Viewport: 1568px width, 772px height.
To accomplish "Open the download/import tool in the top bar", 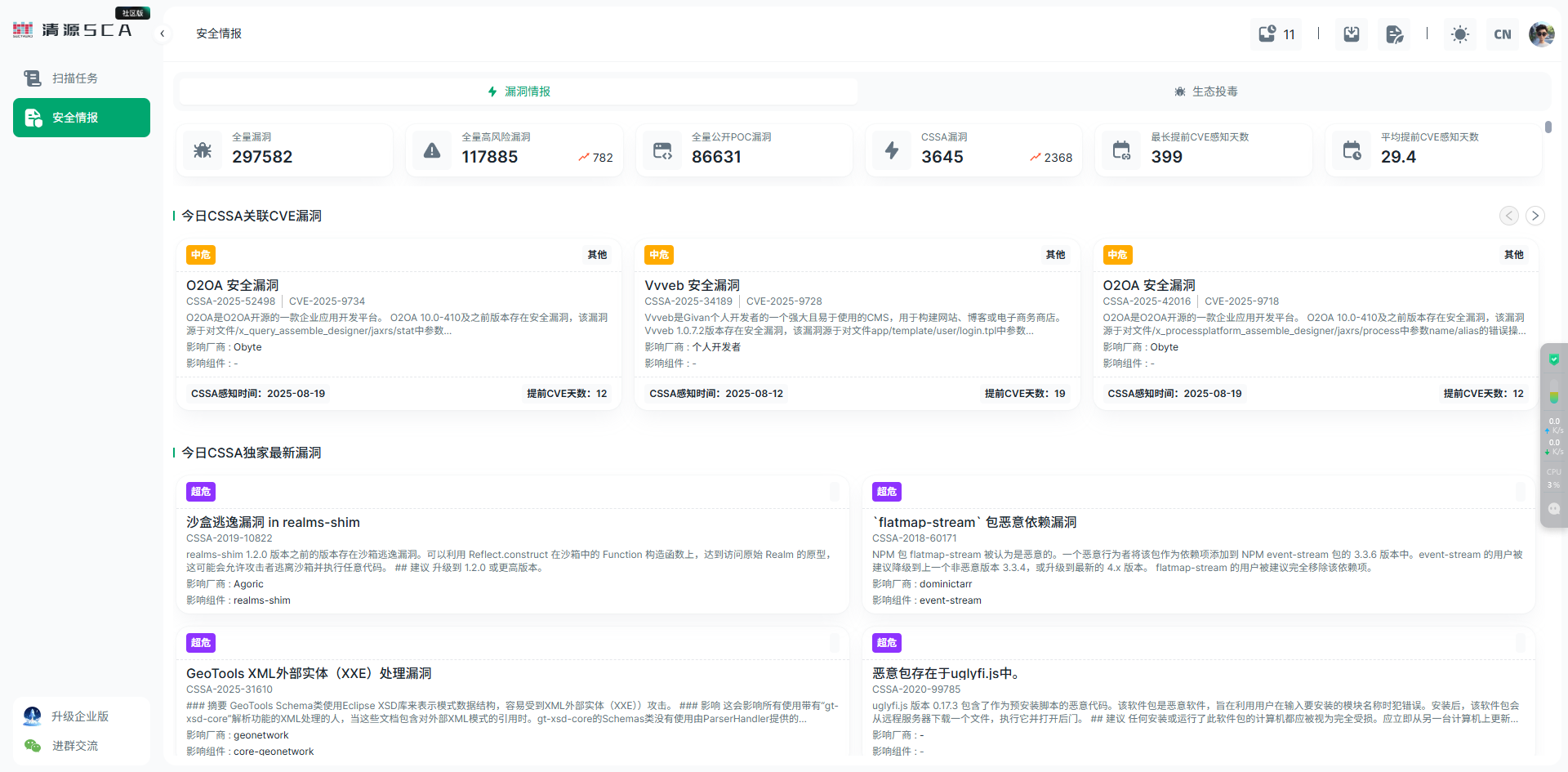I will 1351,33.
